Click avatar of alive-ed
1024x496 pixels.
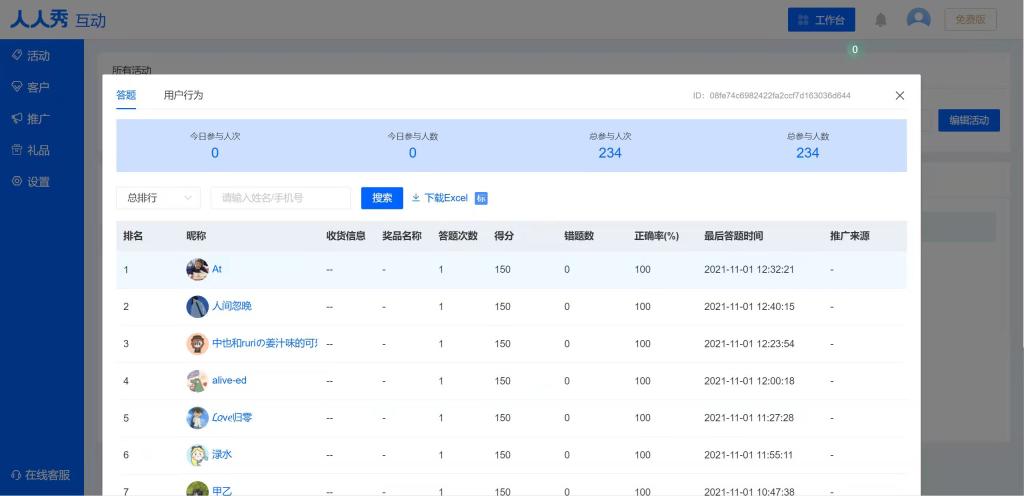tap(197, 380)
